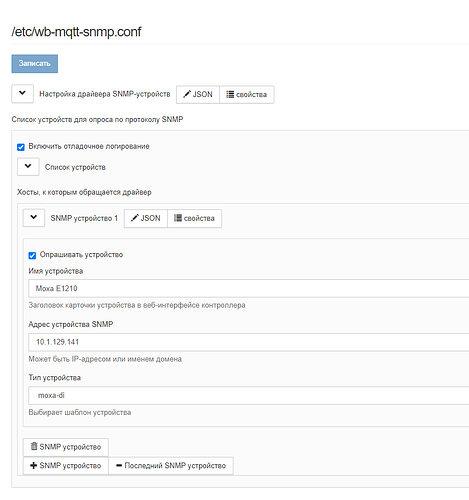Viewport: 469px width, 500px height.
Task: Click the Записать save button
Action: point(34,63)
